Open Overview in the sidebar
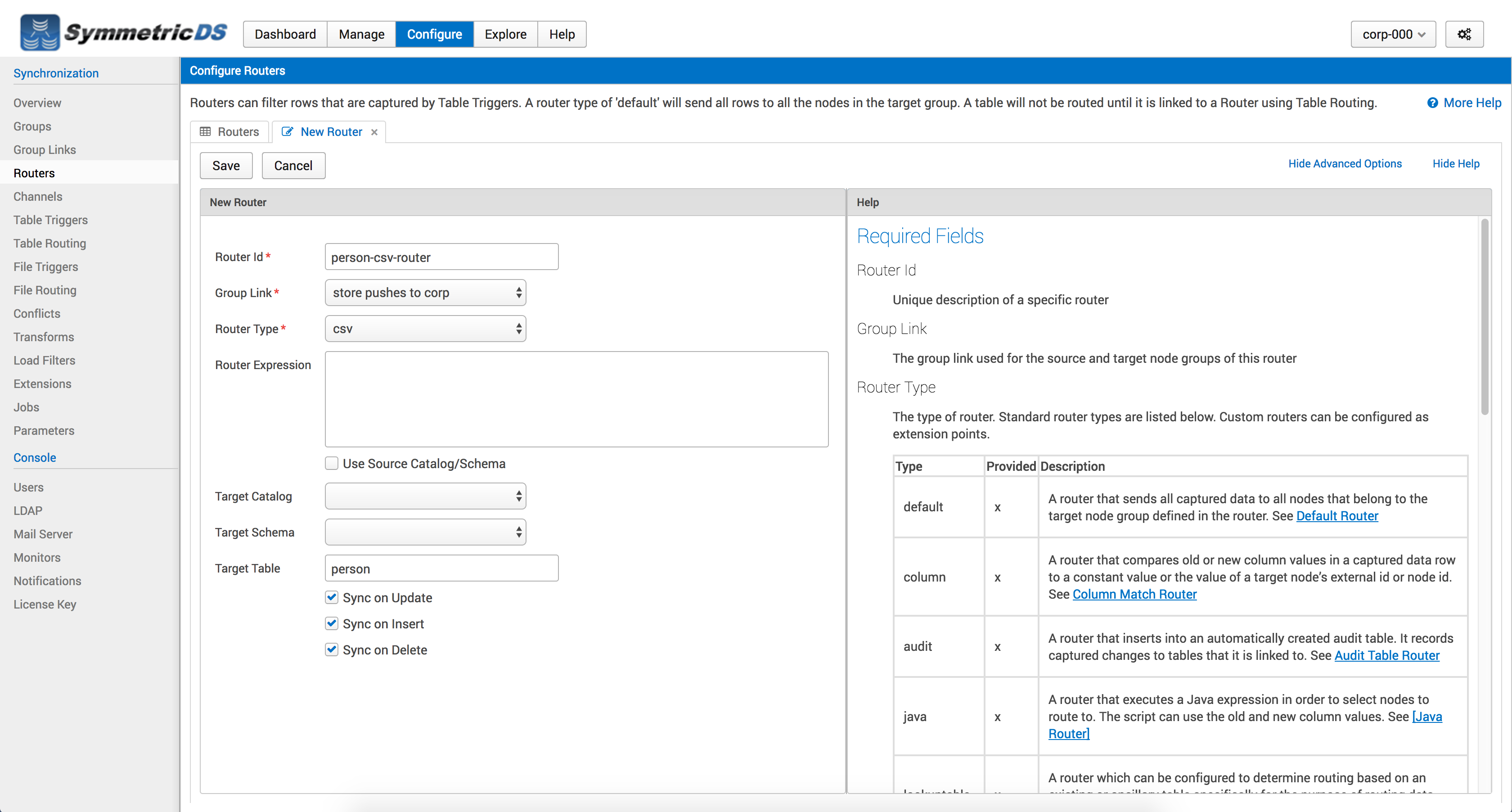The image size is (1512, 812). (x=37, y=103)
